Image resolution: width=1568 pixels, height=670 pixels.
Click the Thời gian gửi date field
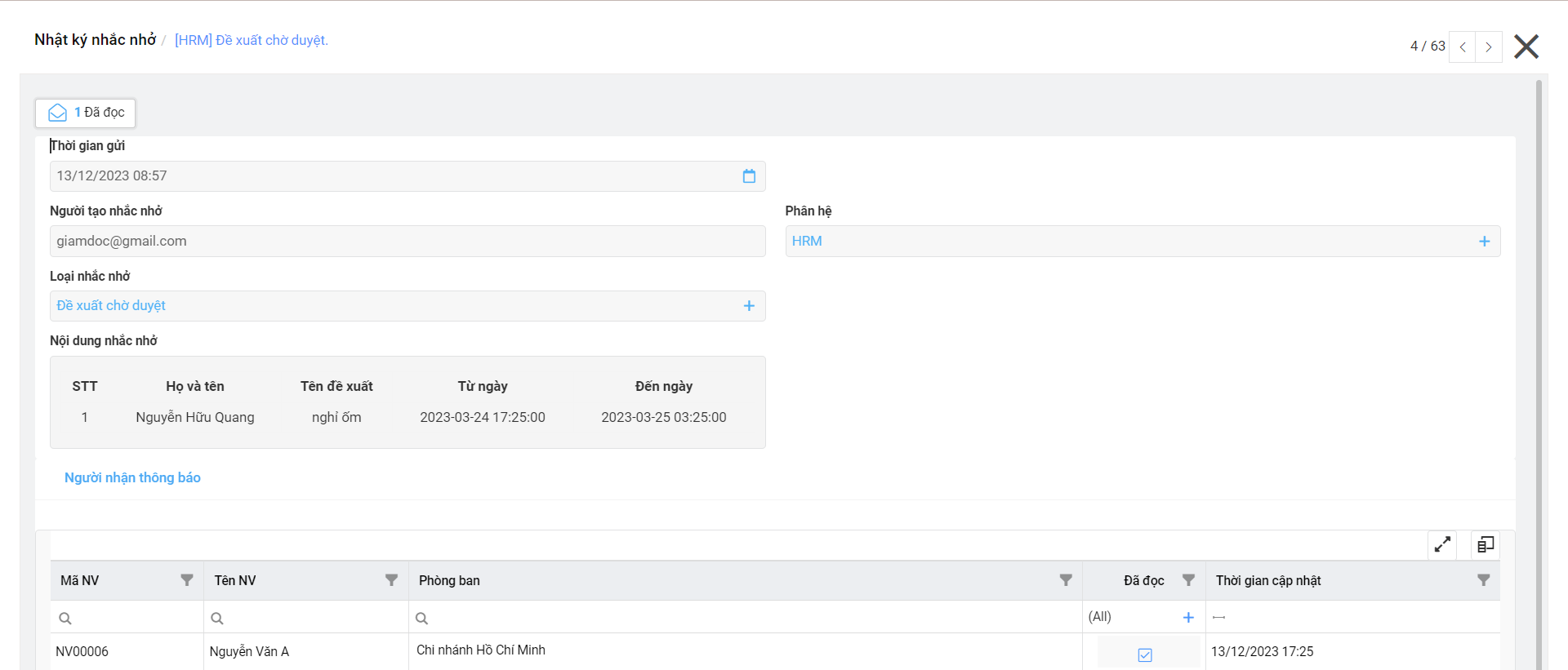pos(408,176)
